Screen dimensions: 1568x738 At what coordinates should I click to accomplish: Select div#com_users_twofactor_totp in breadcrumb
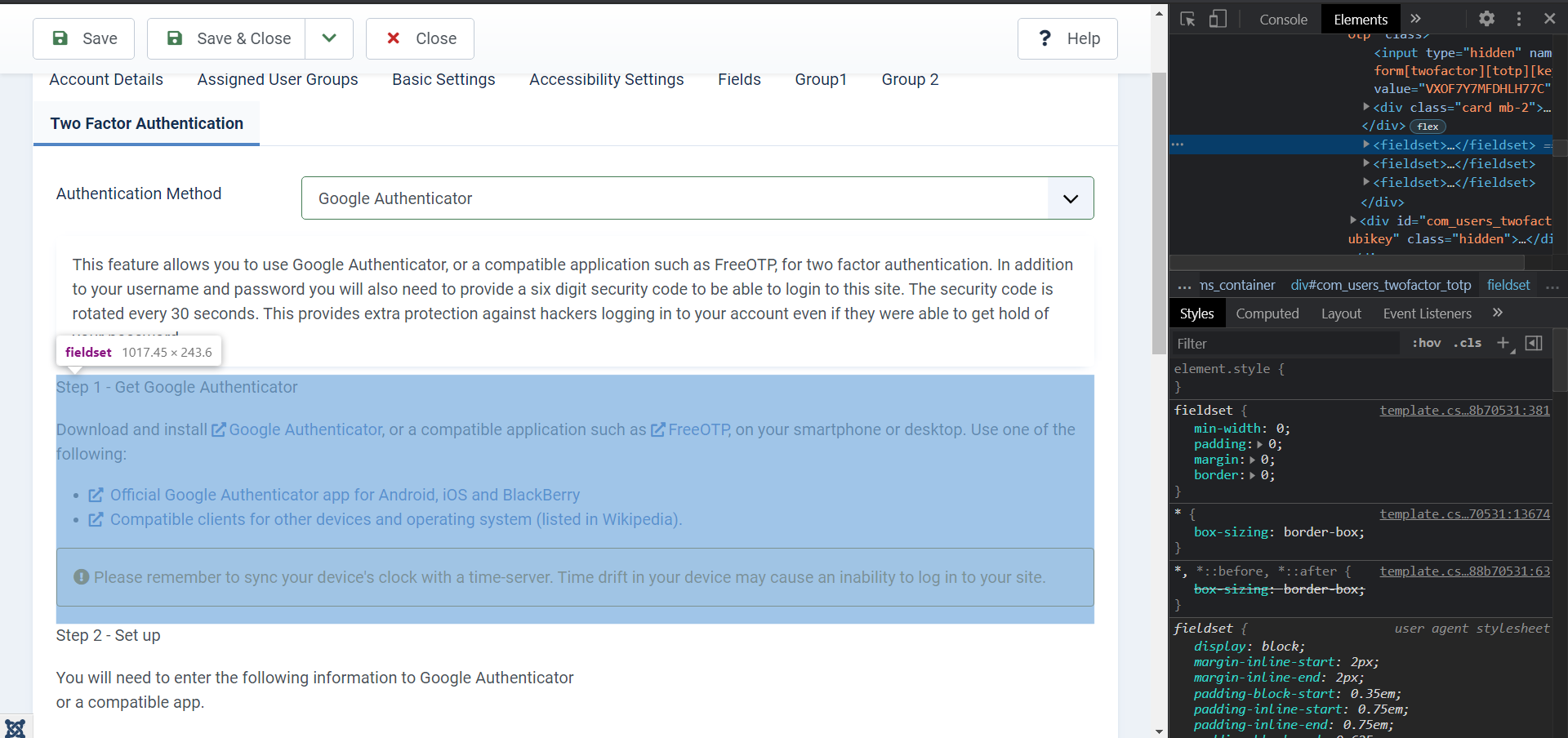1381,285
